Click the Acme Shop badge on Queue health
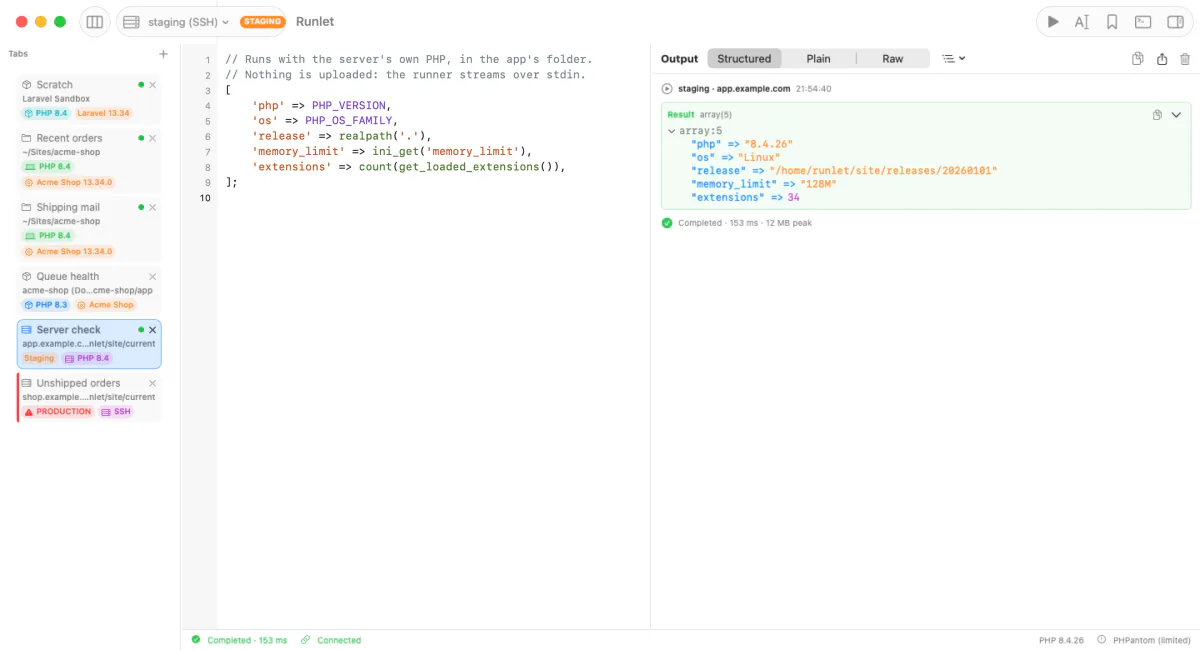Image resolution: width=1200 pixels, height=650 pixels. (x=106, y=304)
